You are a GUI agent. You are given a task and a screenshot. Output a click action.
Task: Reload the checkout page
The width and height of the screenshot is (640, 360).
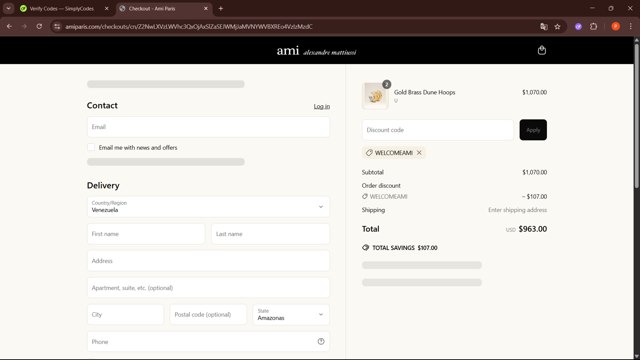[39, 27]
